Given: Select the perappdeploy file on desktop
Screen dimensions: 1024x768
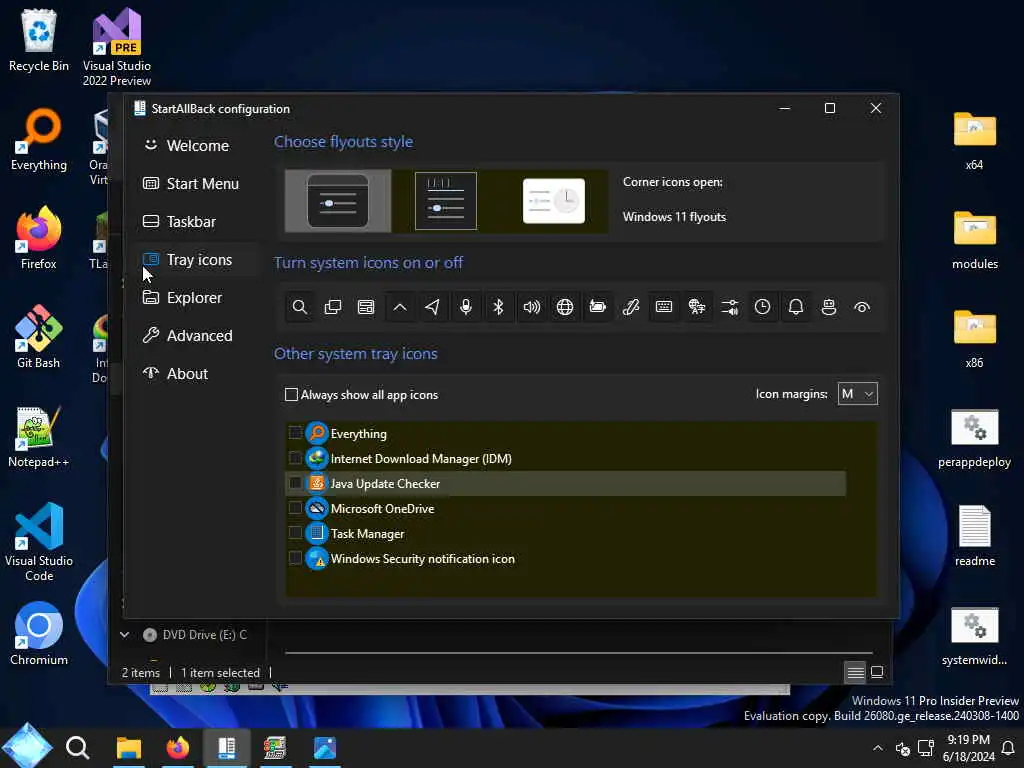Looking at the screenshot, I should click(x=974, y=438).
